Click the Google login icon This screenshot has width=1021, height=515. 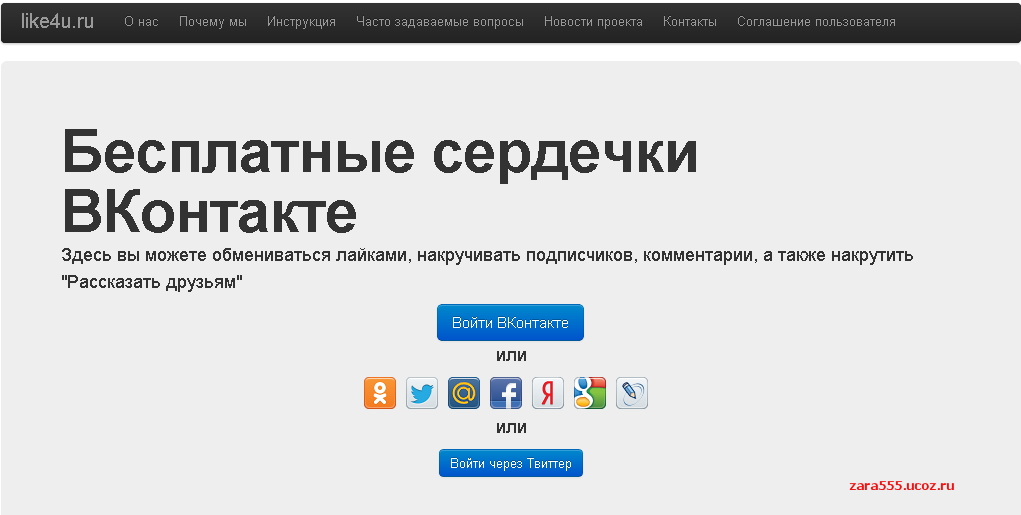tap(590, 393)
